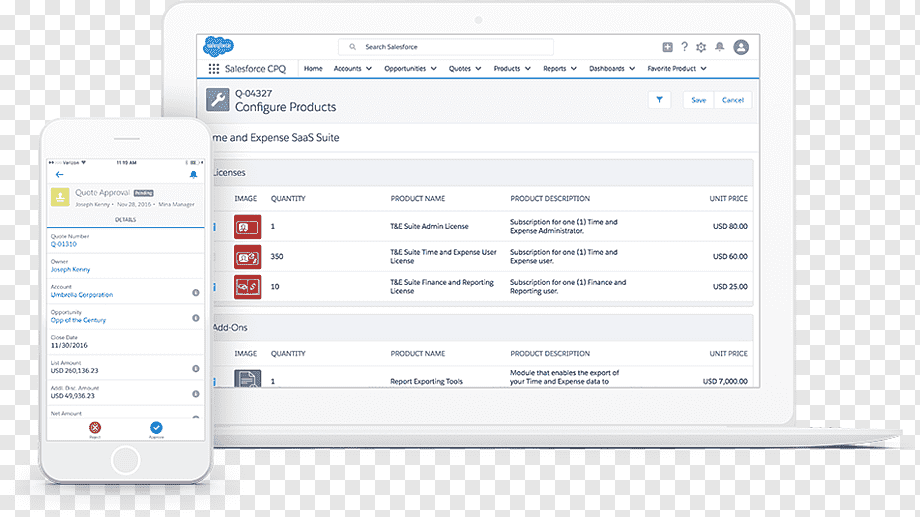Screen dimensions: 920x517
Task: Open the App Launcher grid icon
Action: point(214,69)
